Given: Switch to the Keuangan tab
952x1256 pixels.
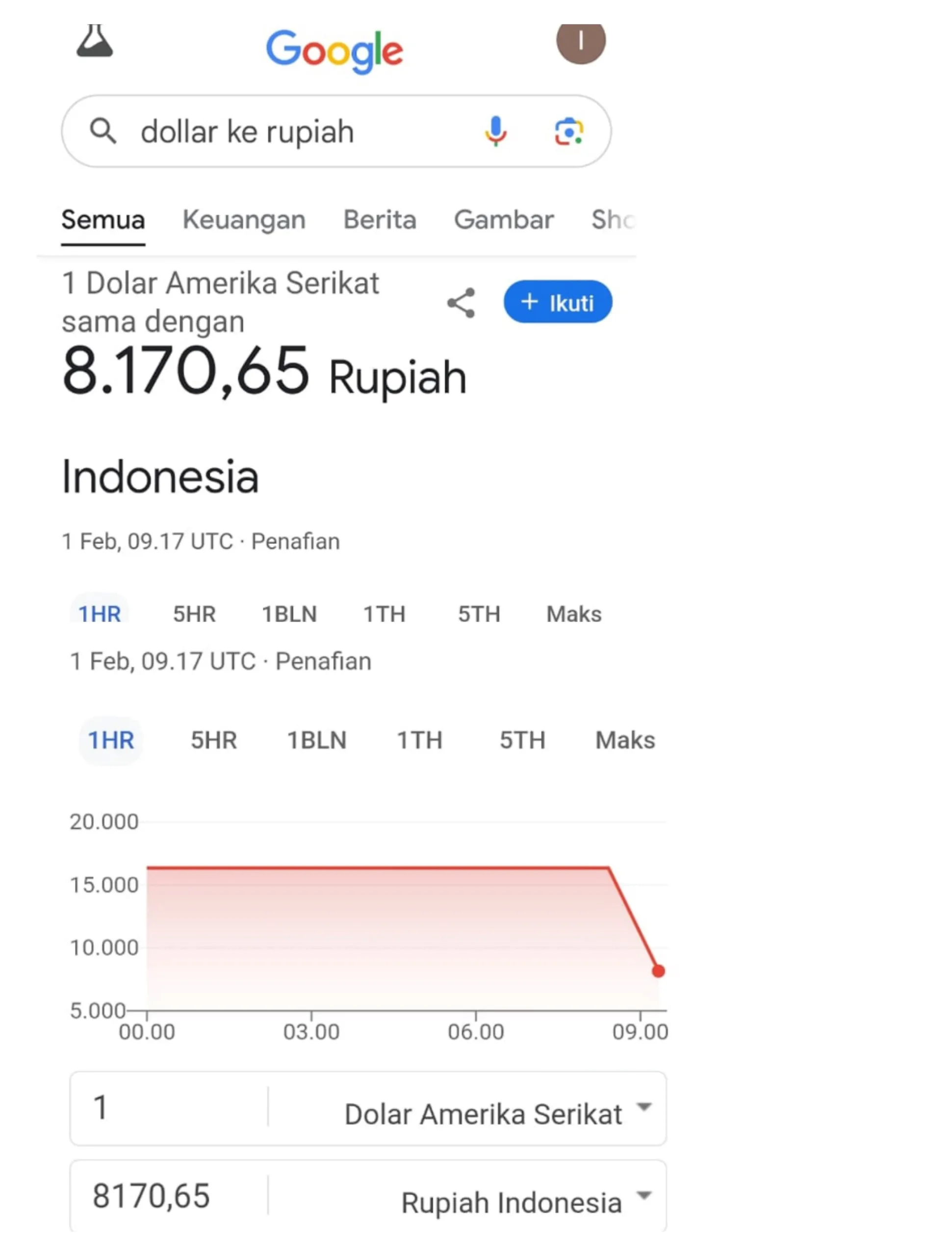Looking at the screenshot, I should [x=244, y=220].
